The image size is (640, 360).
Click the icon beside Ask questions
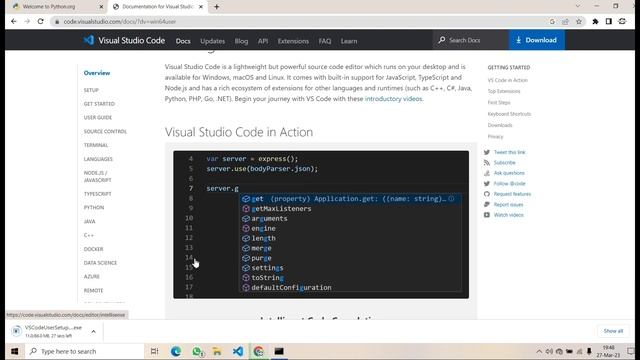tap(487, 173)
